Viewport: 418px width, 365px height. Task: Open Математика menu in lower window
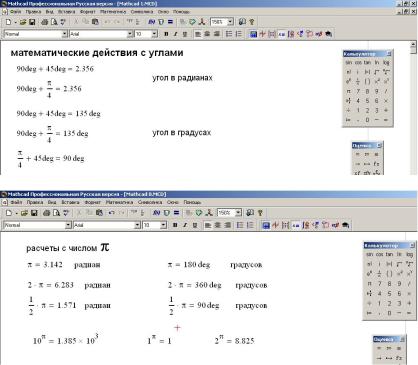click(119, 202)
